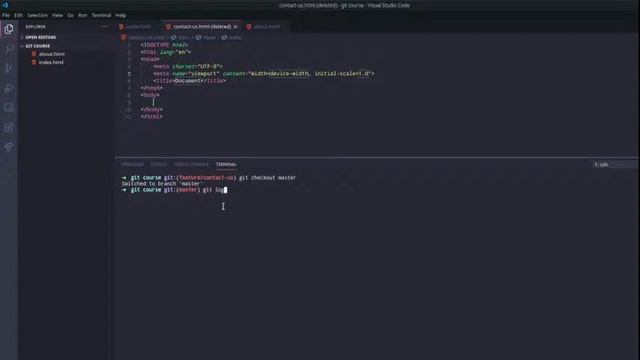Open about.html in the file tree
This screenshot has height=360, width=640.
(x=52, y=54)
